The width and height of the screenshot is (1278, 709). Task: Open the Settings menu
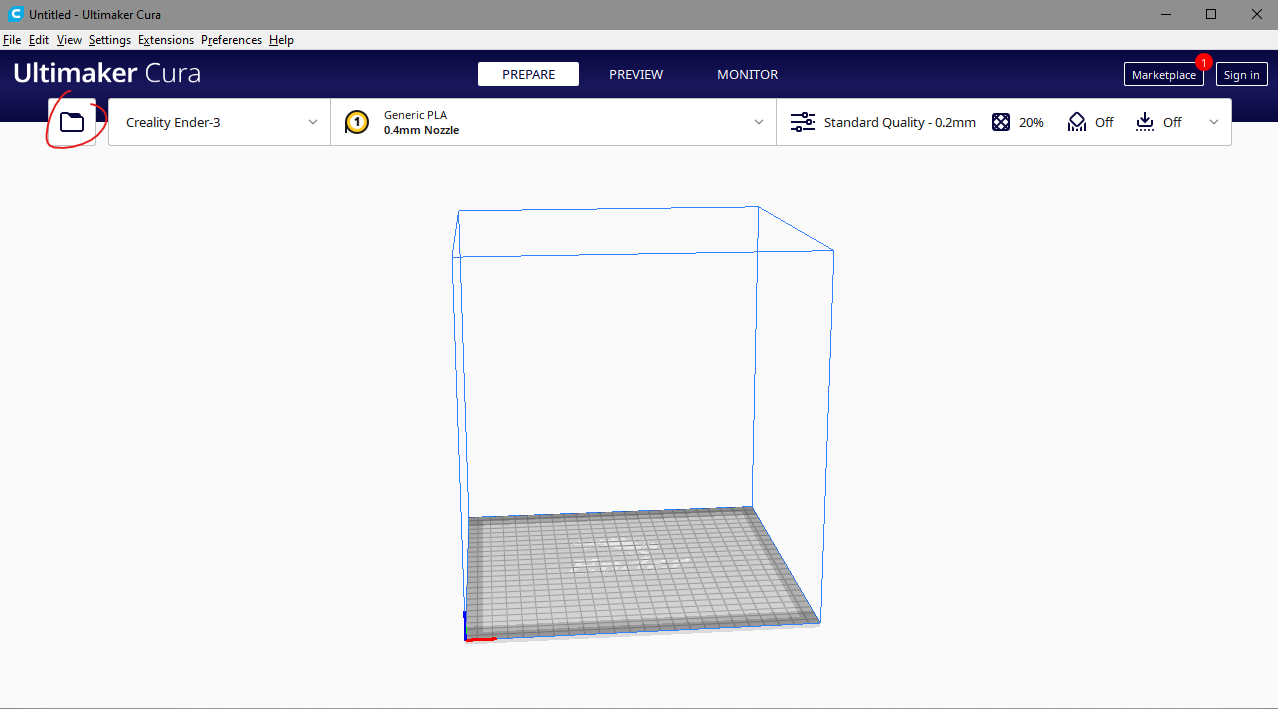point(110,40)
